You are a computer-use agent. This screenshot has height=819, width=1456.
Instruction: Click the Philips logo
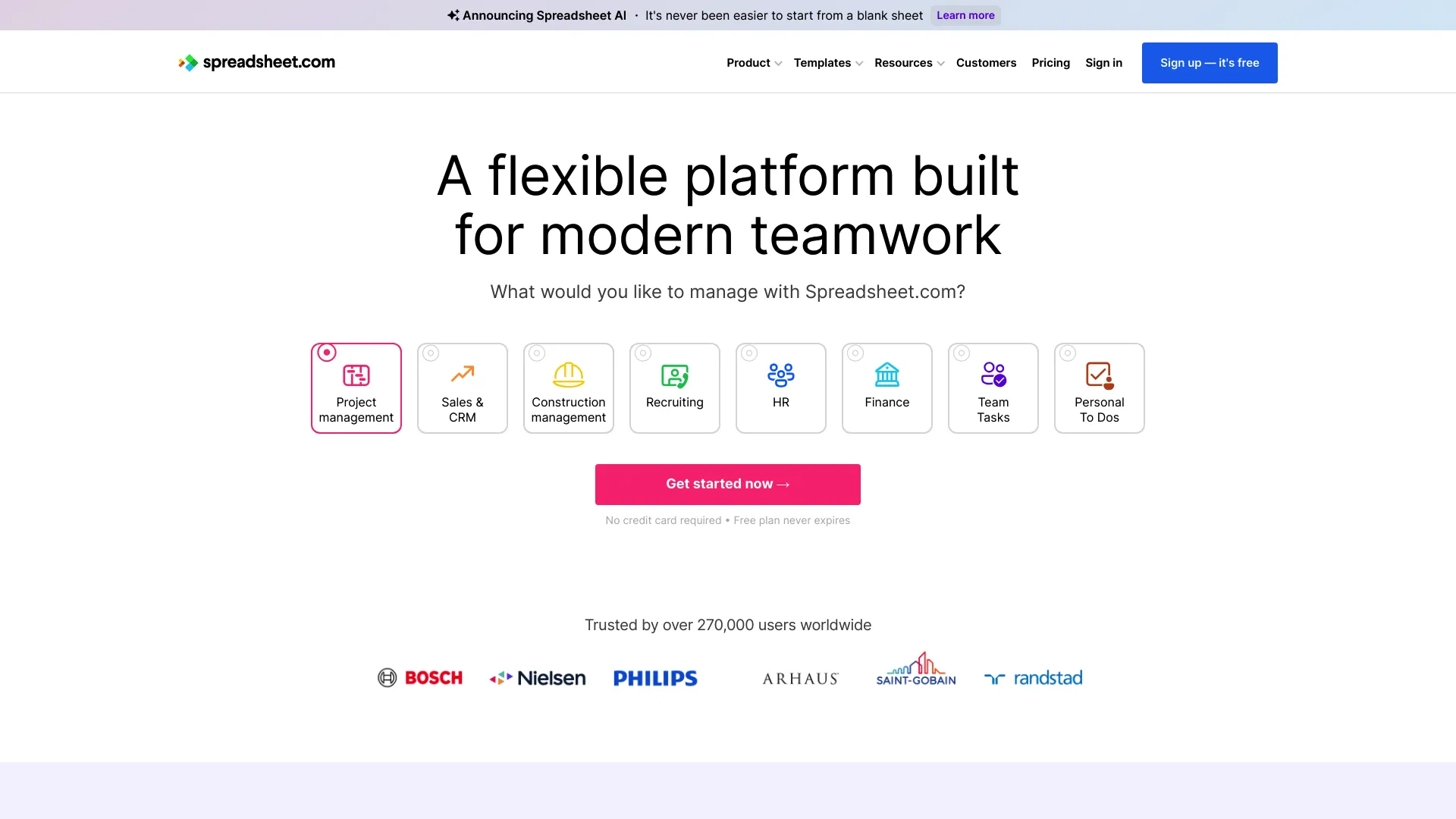point(655,678)
